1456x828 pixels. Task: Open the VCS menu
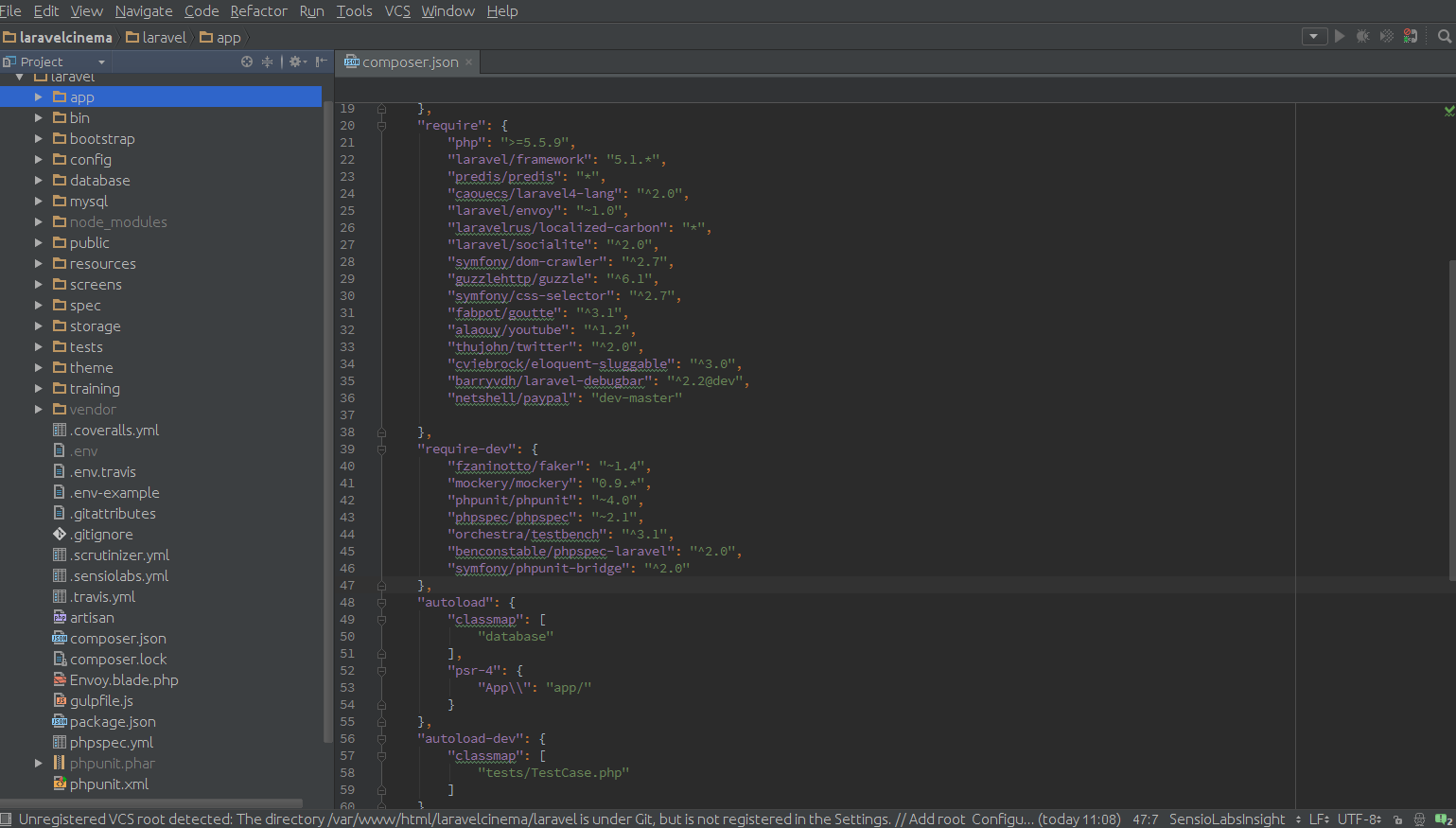click(397, 10)
